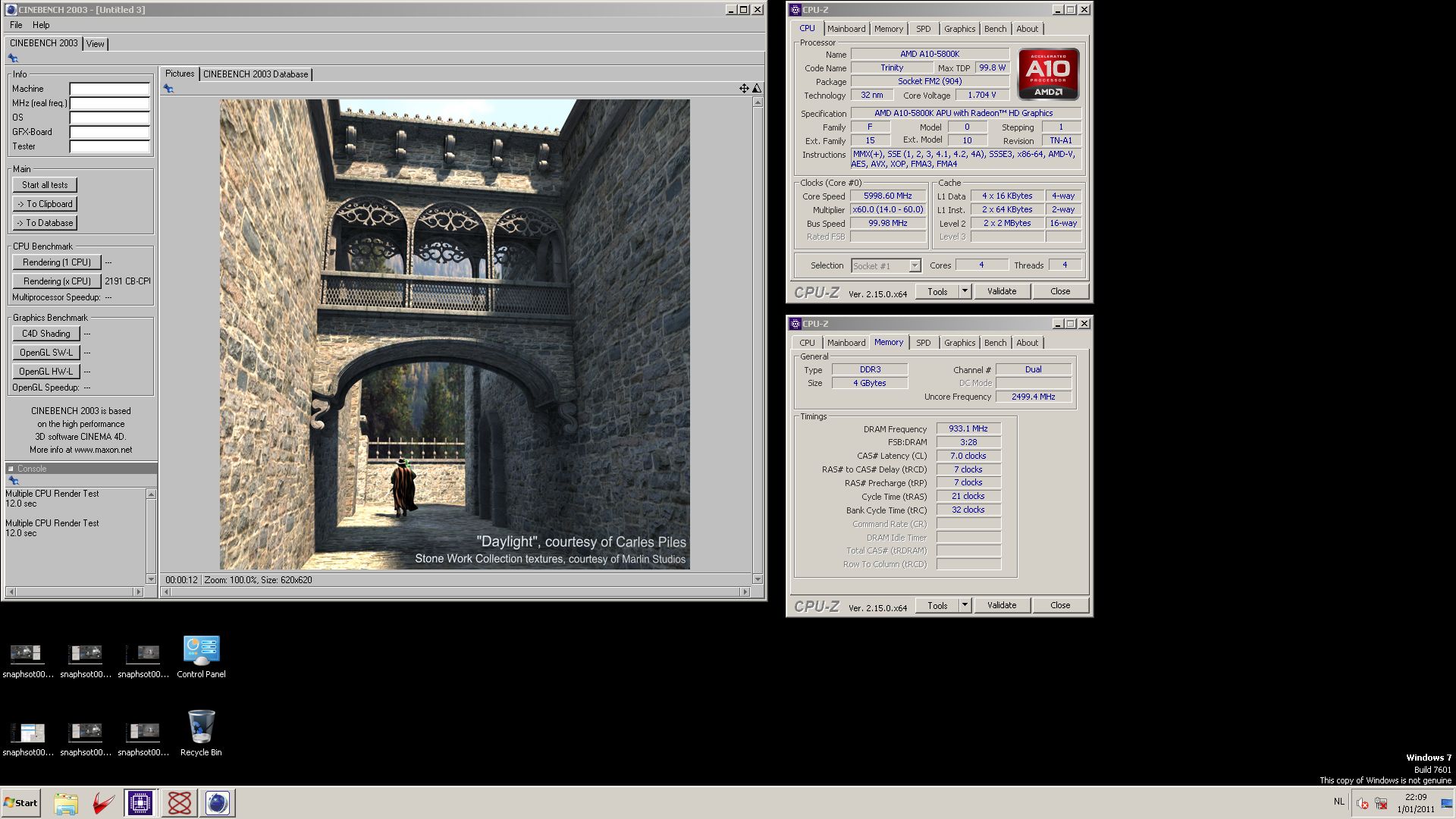1456x819 pixels.
Task: Run the C4D Shading test
Action: click(46, 334)
